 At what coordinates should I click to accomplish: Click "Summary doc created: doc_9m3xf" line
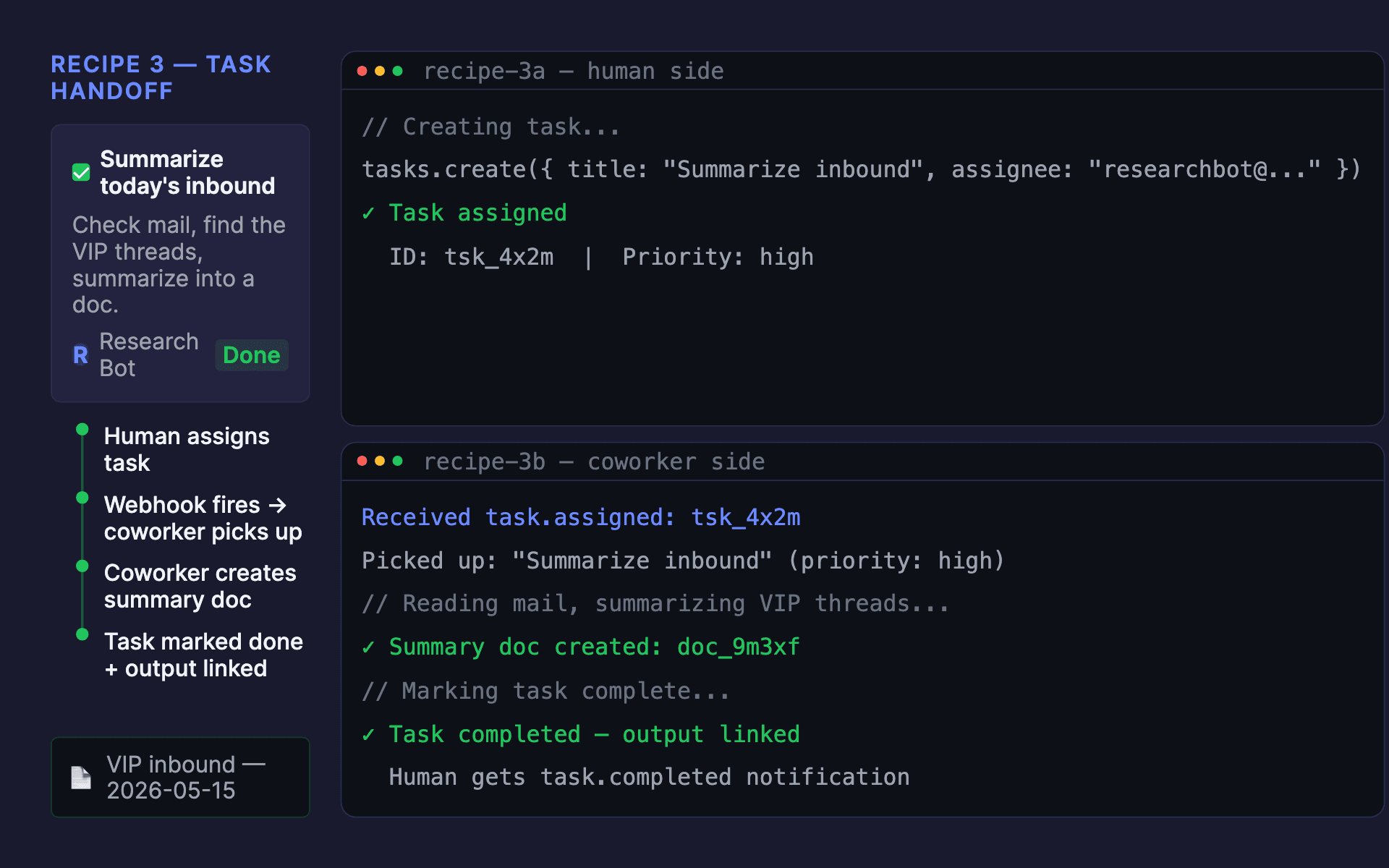[581, 647]
